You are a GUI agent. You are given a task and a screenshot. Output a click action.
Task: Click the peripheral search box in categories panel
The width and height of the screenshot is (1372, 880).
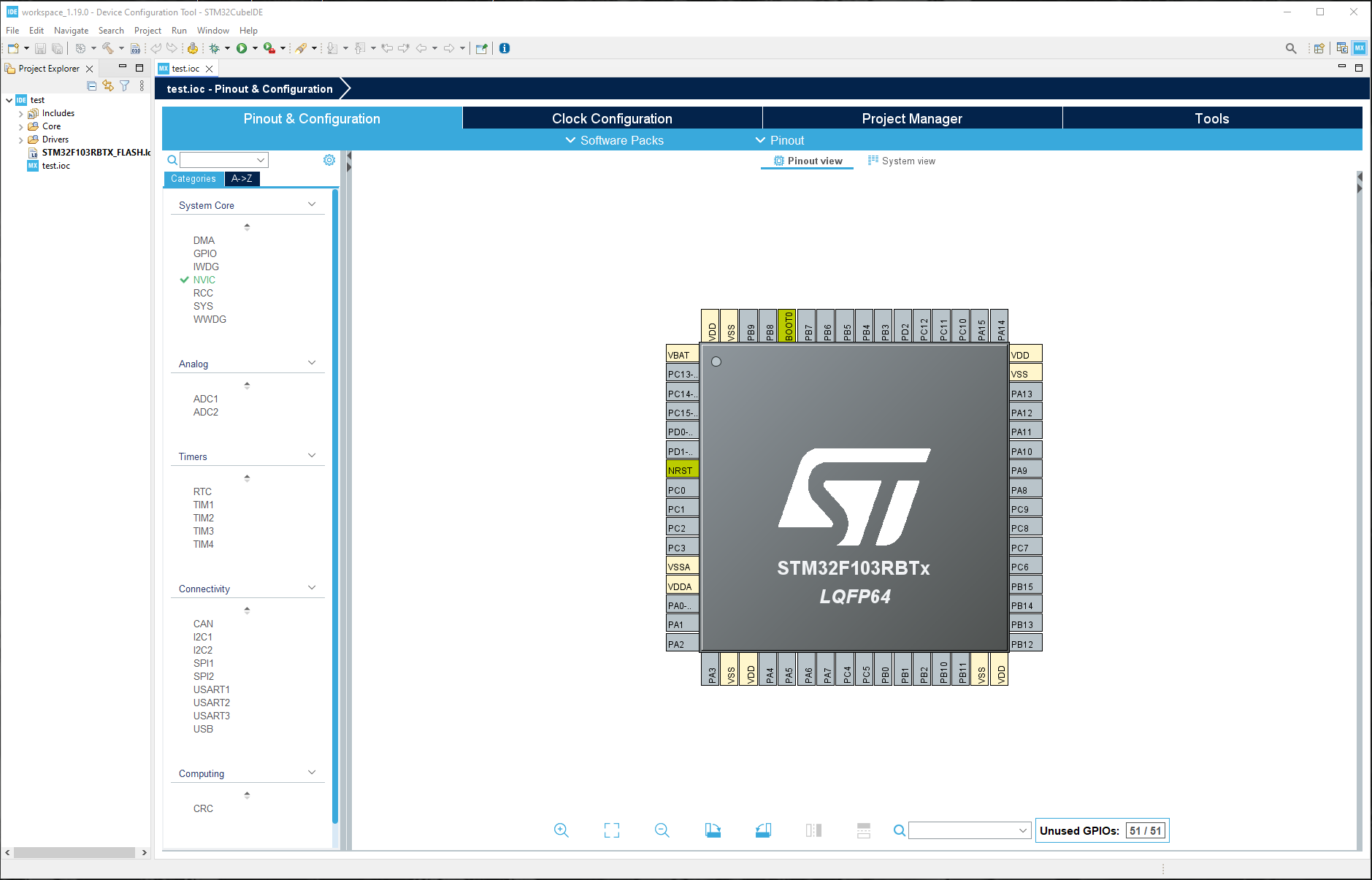pyautogui.click(x=224, y=160)
